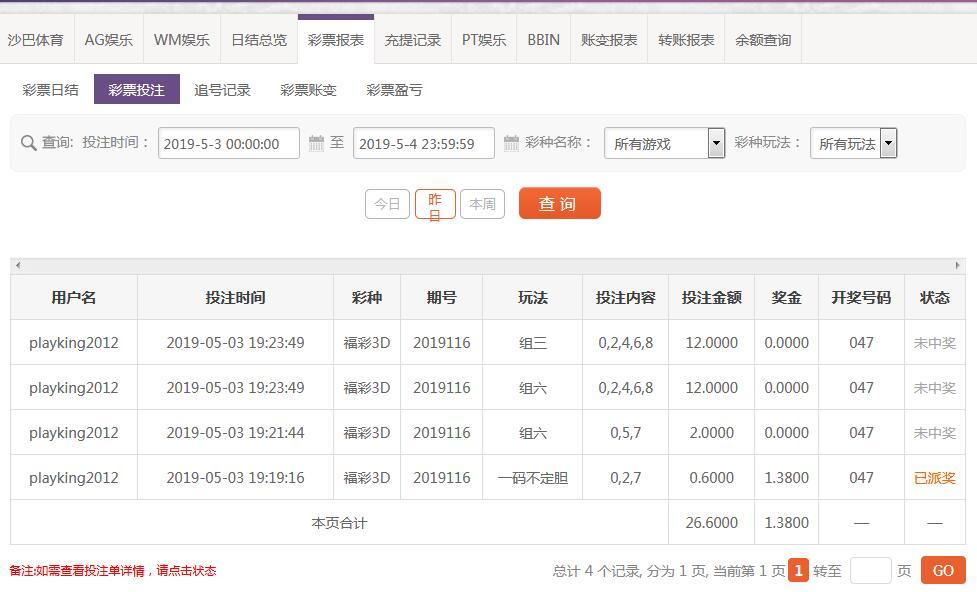Click time cell 2019-05-03 19:19:16
This screenshot has width=977, height=592.
(x=236, y=478)
